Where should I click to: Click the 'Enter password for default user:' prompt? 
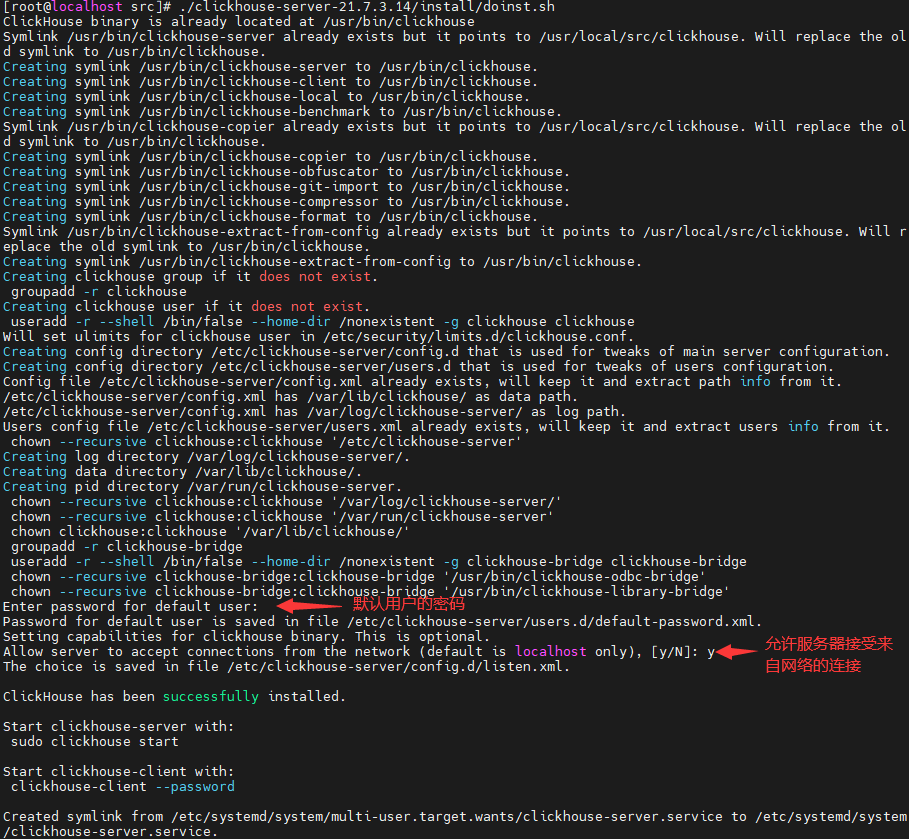[130, 607]
